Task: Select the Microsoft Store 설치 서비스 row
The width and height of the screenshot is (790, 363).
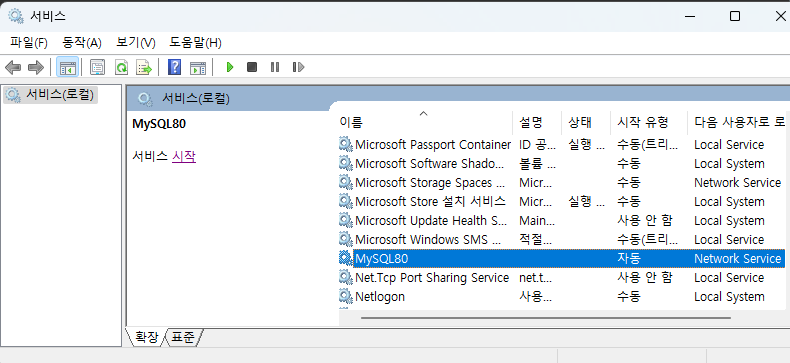Action: (x=562, y=202)
